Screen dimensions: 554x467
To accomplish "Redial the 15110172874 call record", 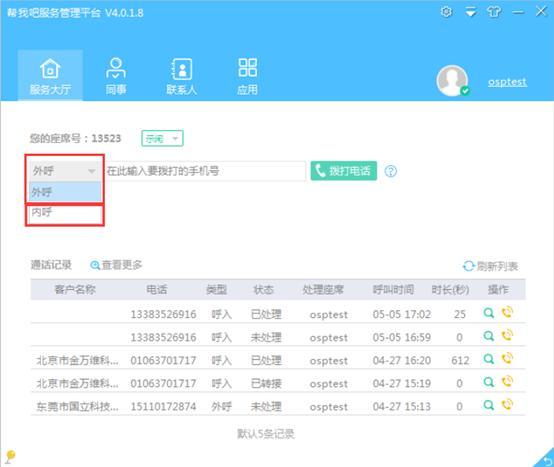I will click(507, 404).
